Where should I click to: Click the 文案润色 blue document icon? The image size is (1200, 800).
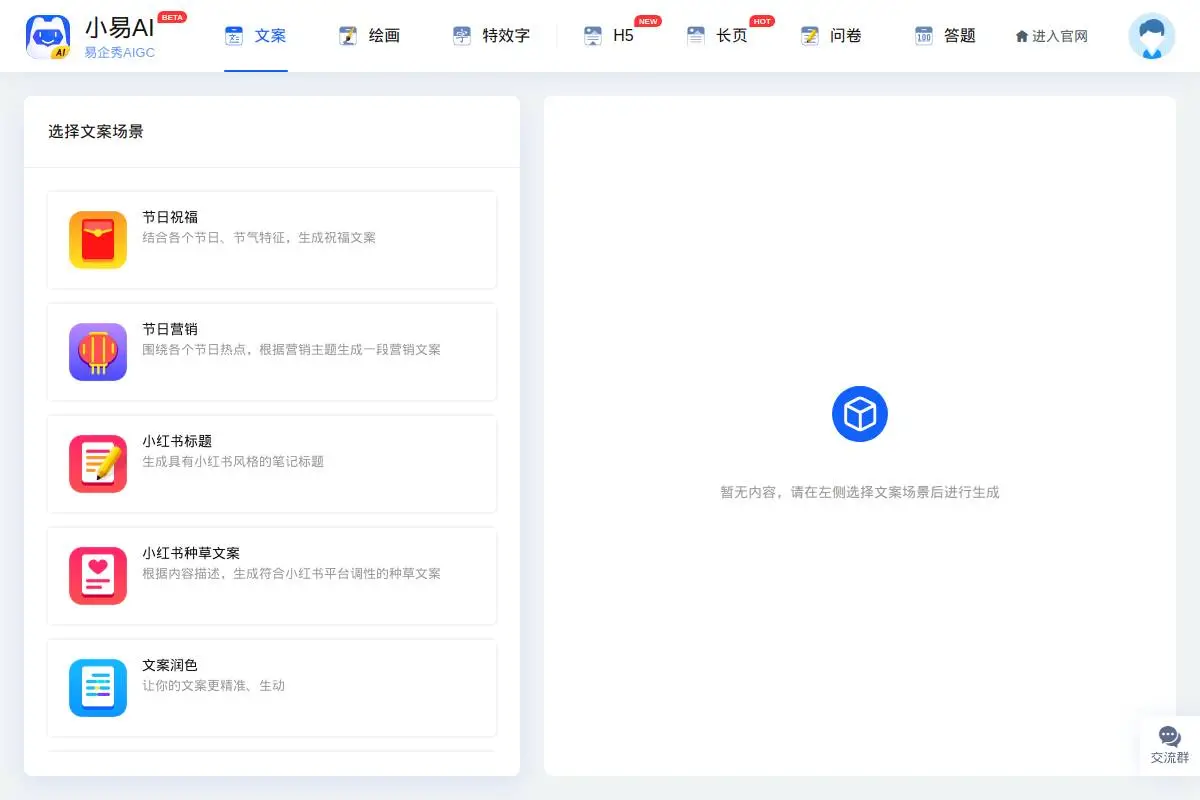(98, 688)
